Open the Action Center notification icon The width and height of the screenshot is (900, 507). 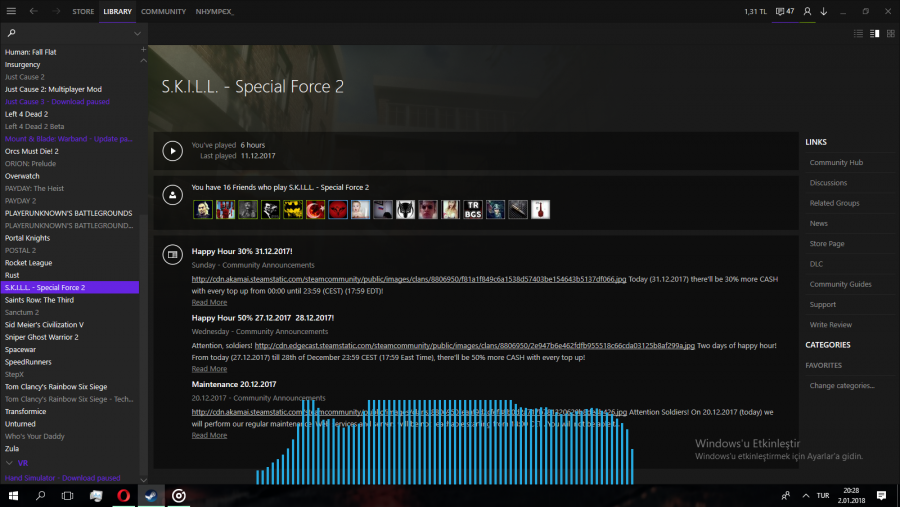(881, 496)
